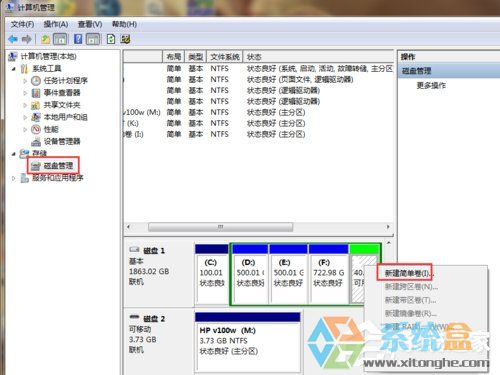
Task: Select the (E:) 500.01 partition block
Action: [289, 274]
